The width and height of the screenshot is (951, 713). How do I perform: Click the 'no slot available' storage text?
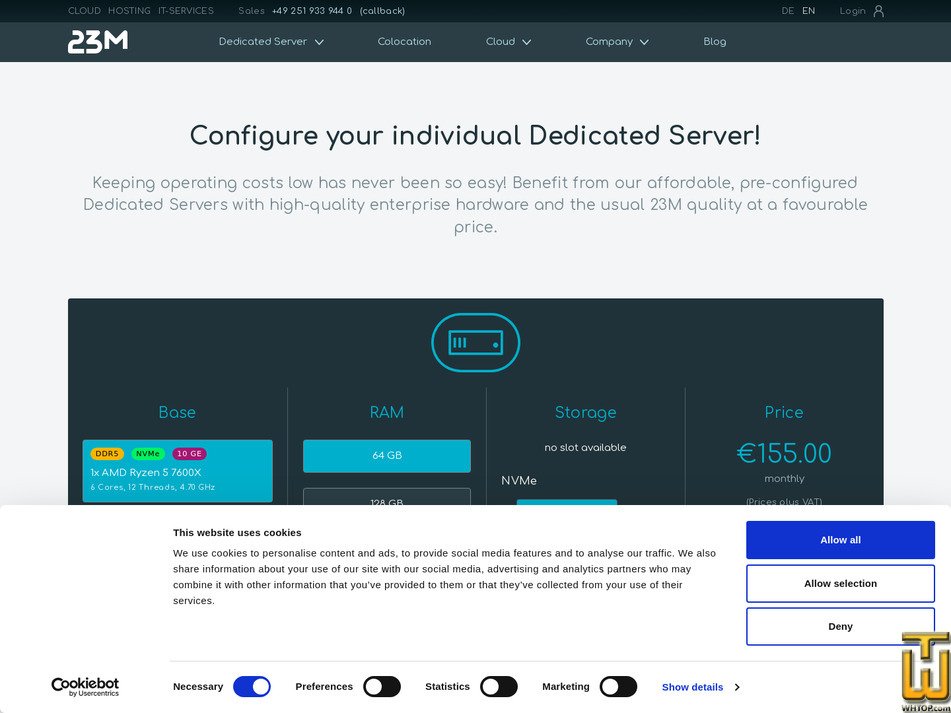point(585,447)
